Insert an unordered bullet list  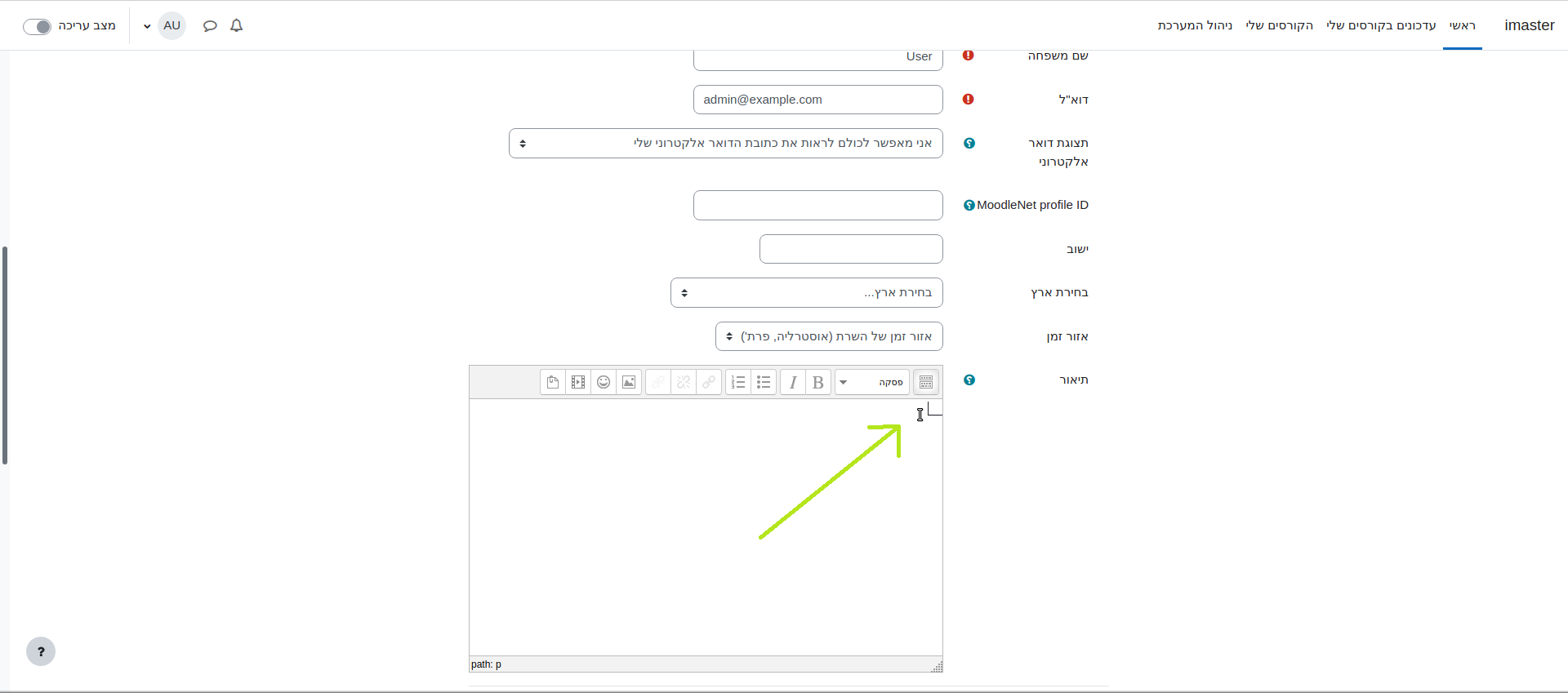click(764, 382)
